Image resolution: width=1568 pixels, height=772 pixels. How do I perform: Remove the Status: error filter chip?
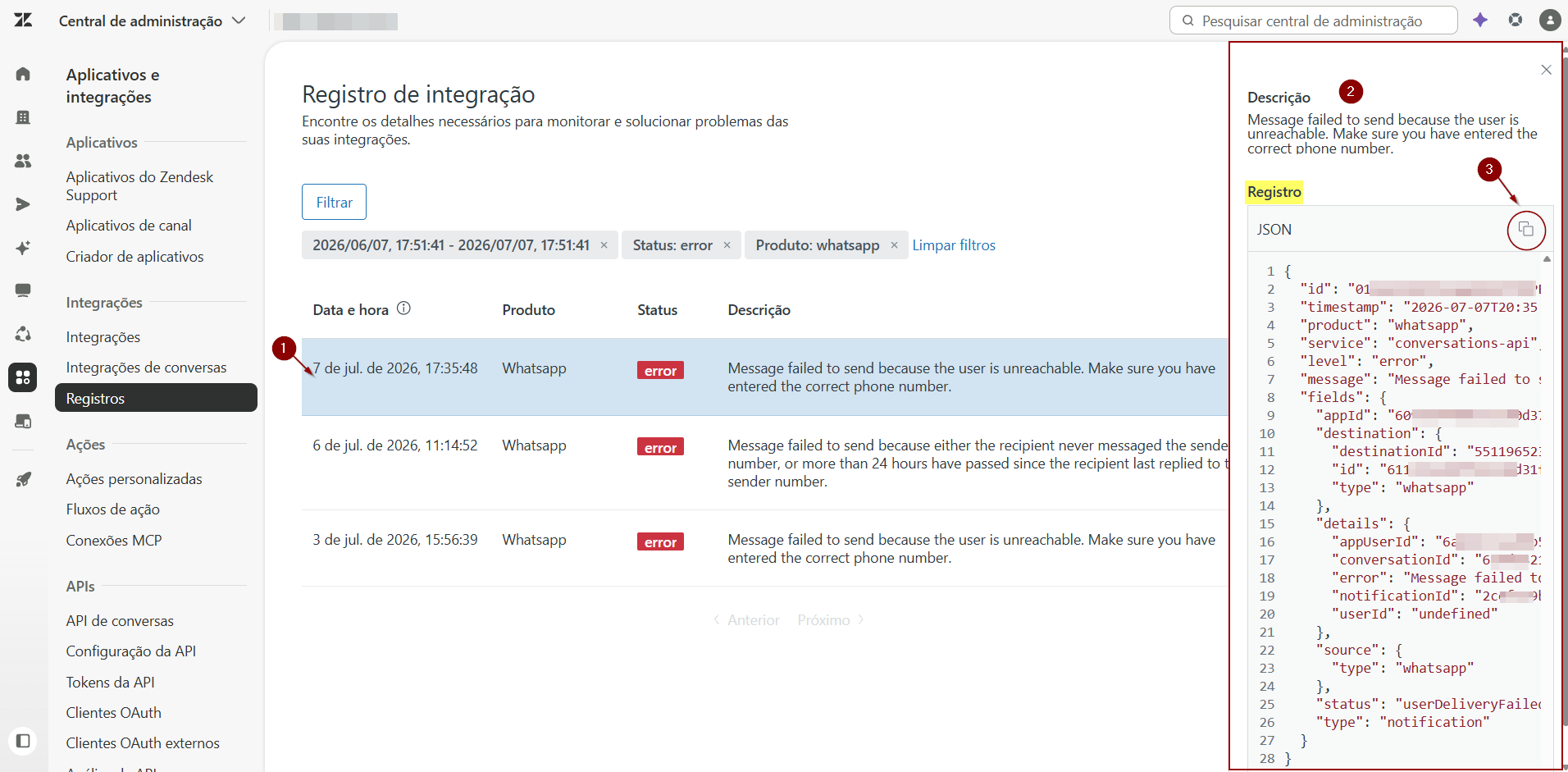click(x=727, y=245)
